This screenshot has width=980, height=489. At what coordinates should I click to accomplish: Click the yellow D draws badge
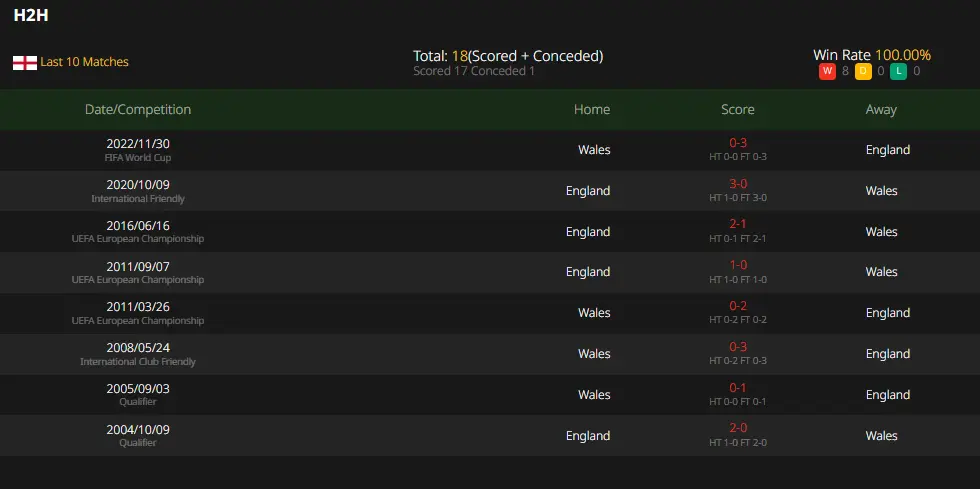863,71
